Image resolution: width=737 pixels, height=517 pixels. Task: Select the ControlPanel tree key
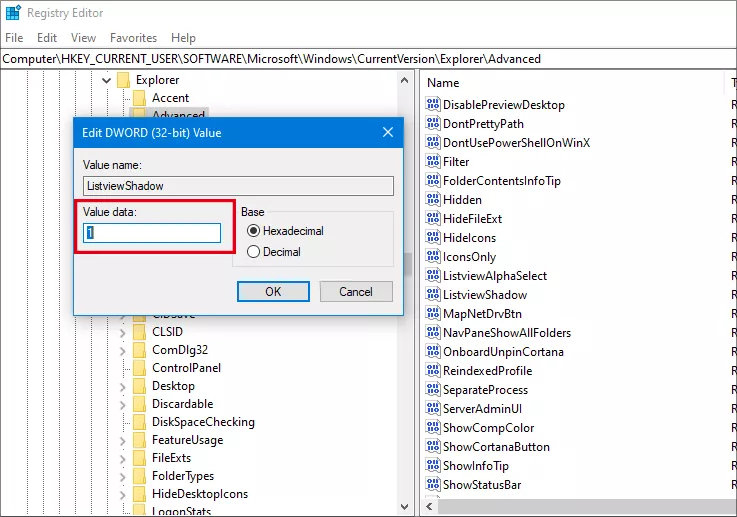point(186,368)
